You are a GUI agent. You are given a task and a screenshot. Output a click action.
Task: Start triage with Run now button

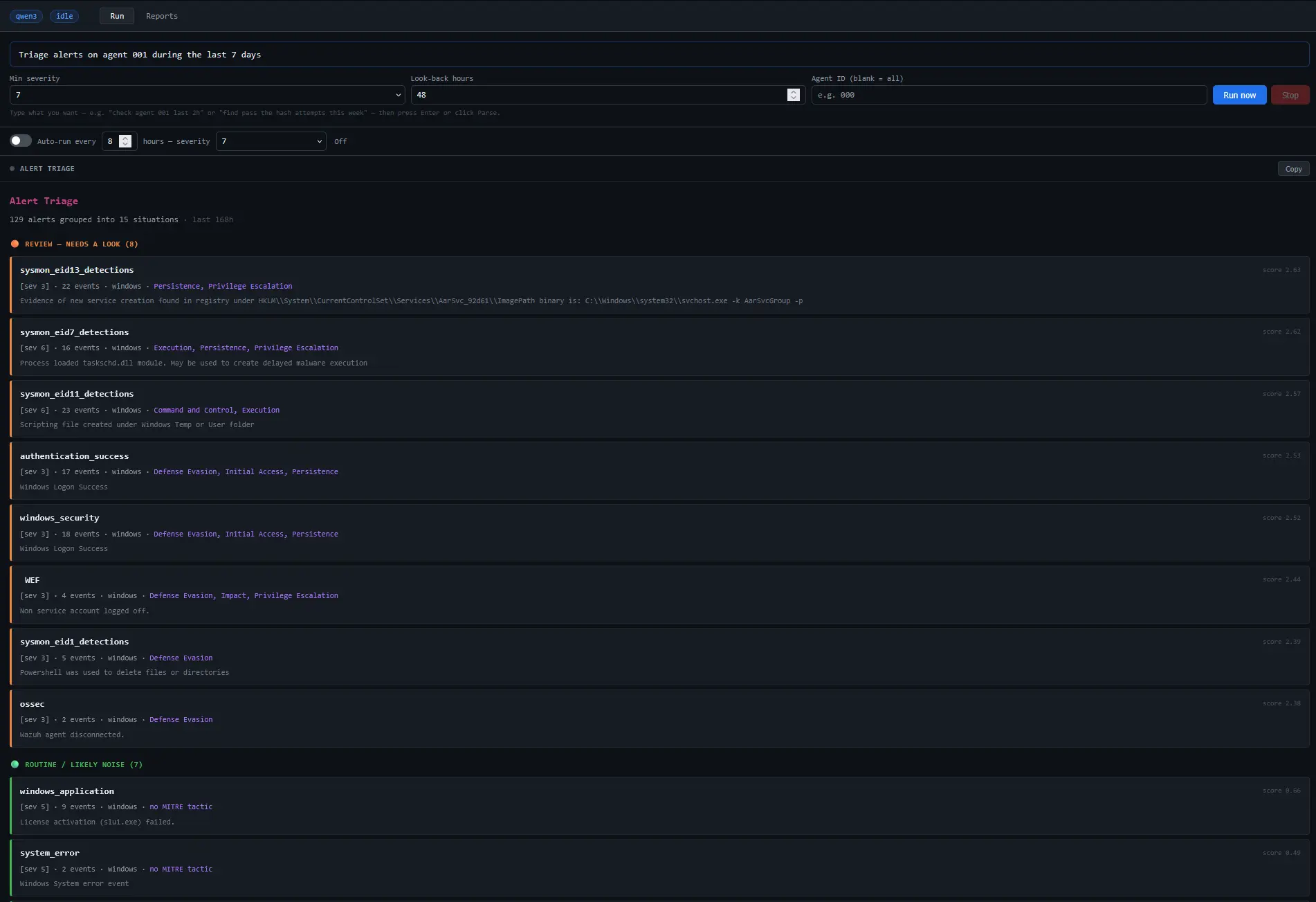[1239, 95]
